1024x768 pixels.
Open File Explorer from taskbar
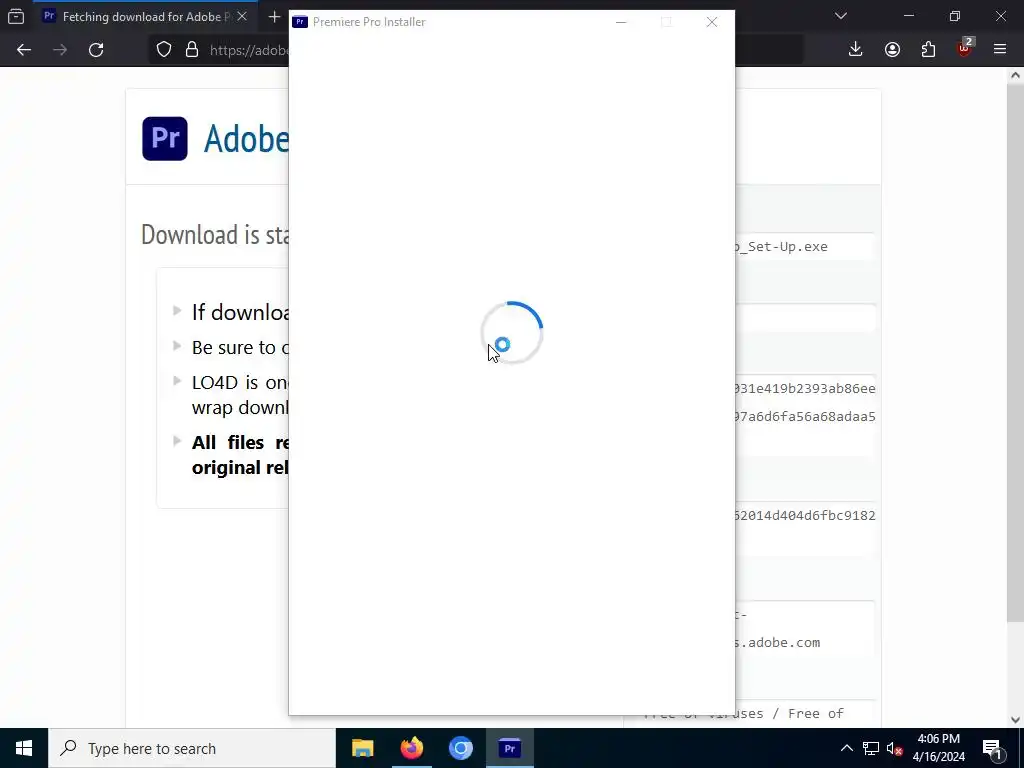[x=362, y=748]
